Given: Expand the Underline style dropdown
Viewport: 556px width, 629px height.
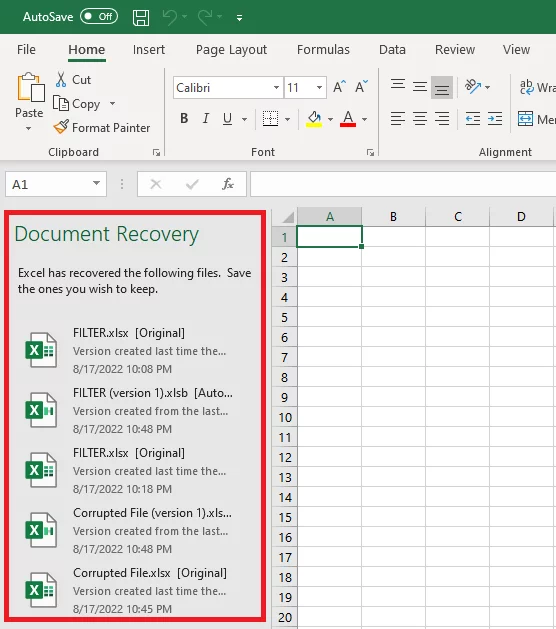Looking at the screenshot, I should [x=244, y=119].
